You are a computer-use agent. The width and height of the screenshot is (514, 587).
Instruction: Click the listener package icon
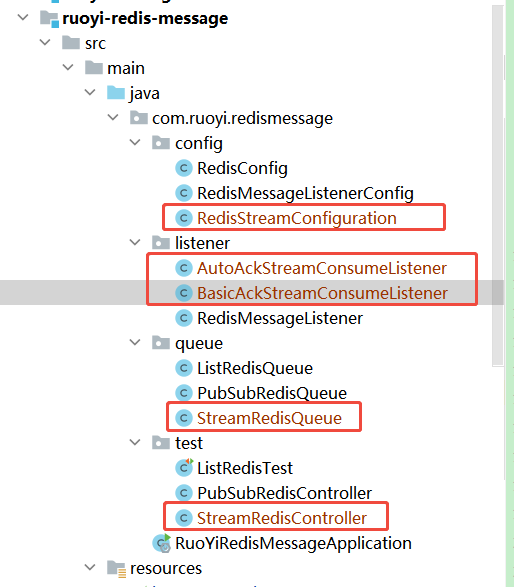161,243
